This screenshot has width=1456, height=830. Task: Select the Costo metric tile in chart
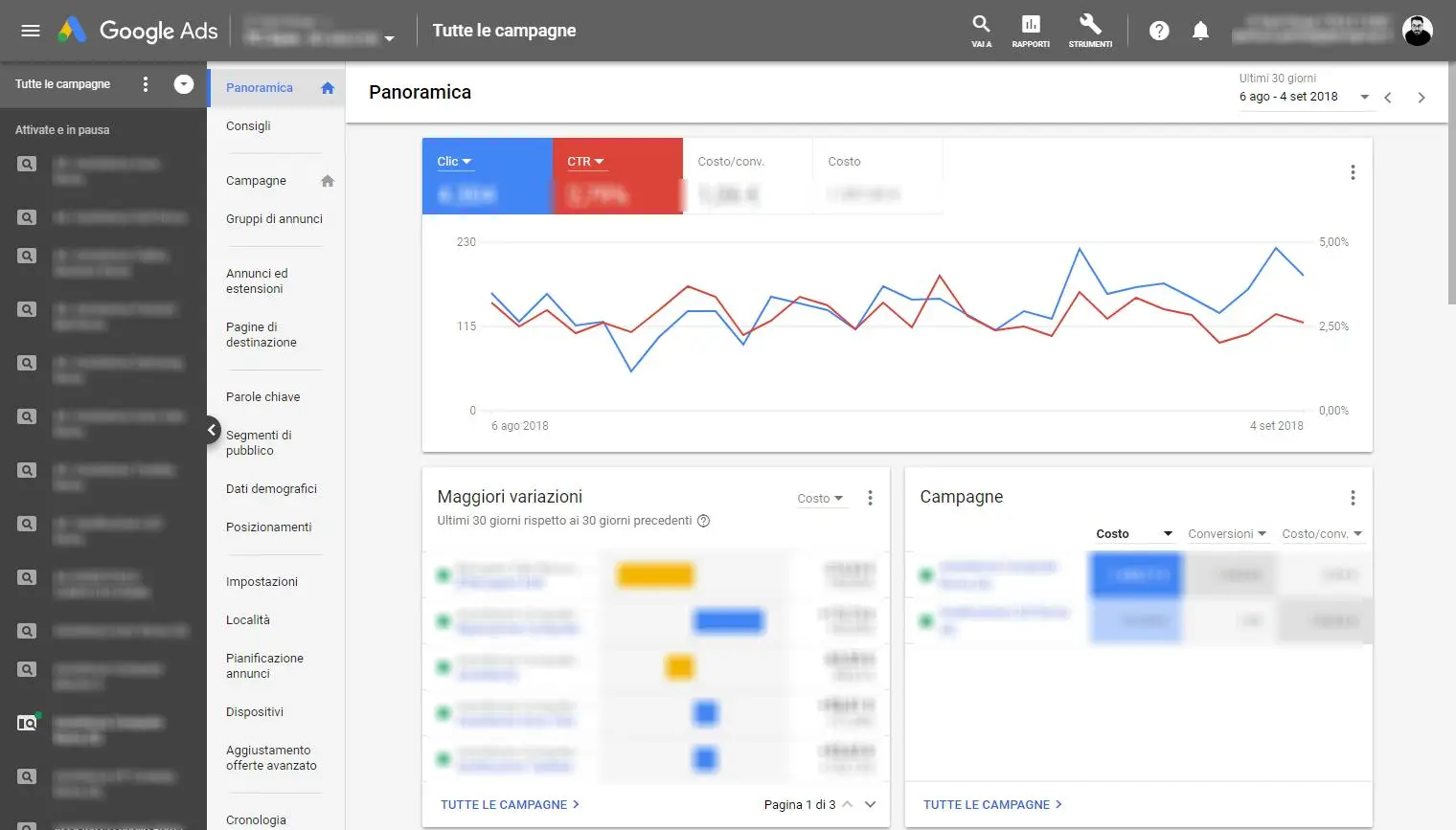pos(877,176)
